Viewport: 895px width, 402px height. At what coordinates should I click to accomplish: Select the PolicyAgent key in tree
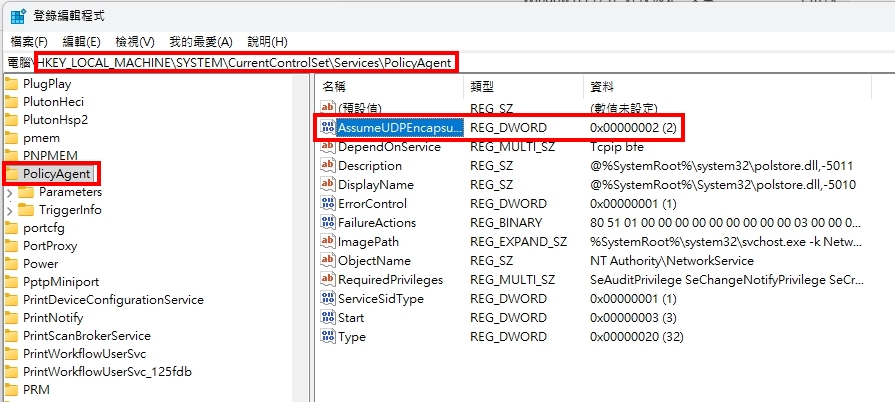tap(56, 174)
